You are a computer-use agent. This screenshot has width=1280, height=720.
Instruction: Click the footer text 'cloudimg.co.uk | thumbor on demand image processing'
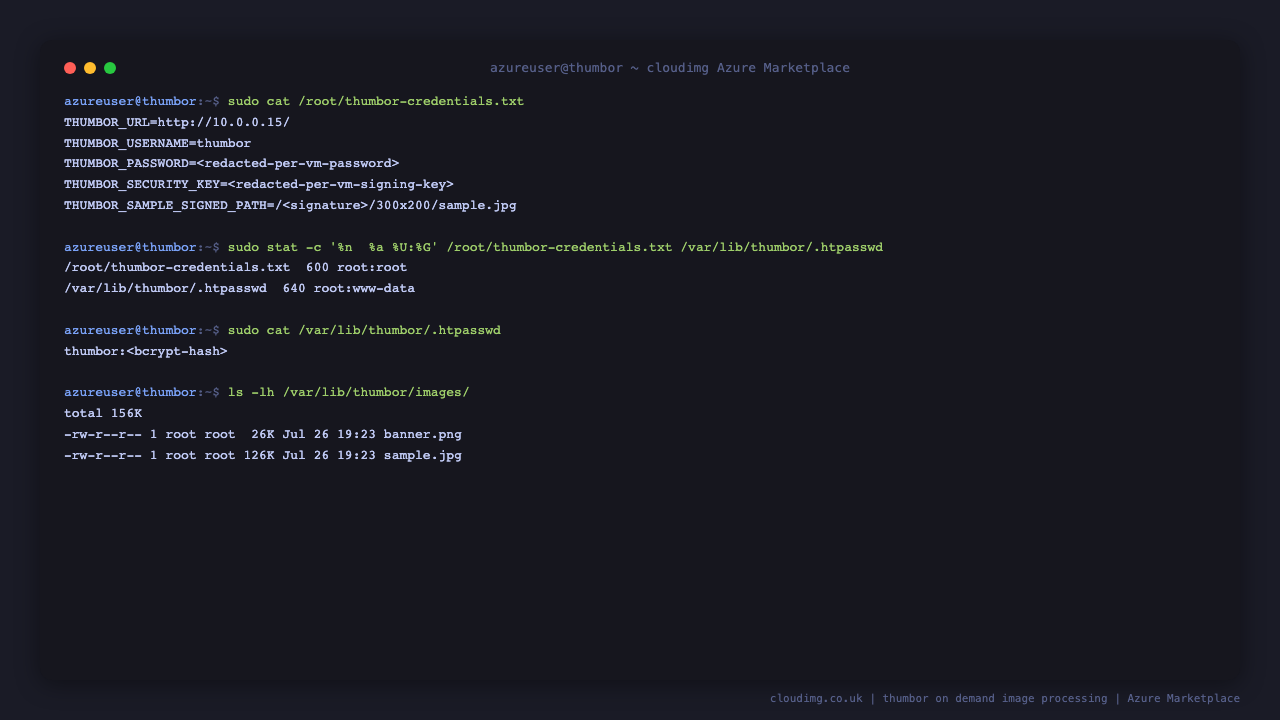click(939, 699)
